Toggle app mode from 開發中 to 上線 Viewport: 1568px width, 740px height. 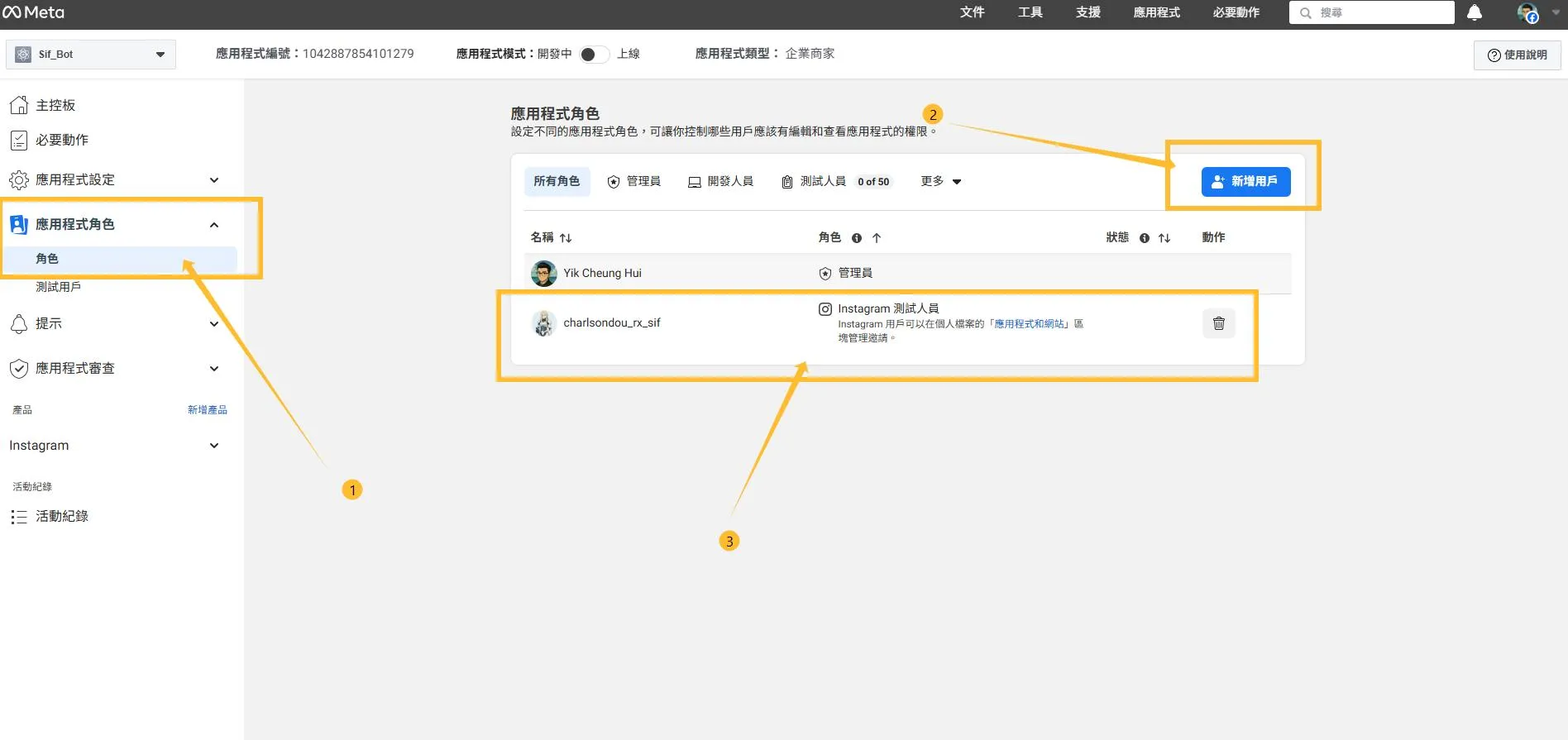click(x=594, y=55)
